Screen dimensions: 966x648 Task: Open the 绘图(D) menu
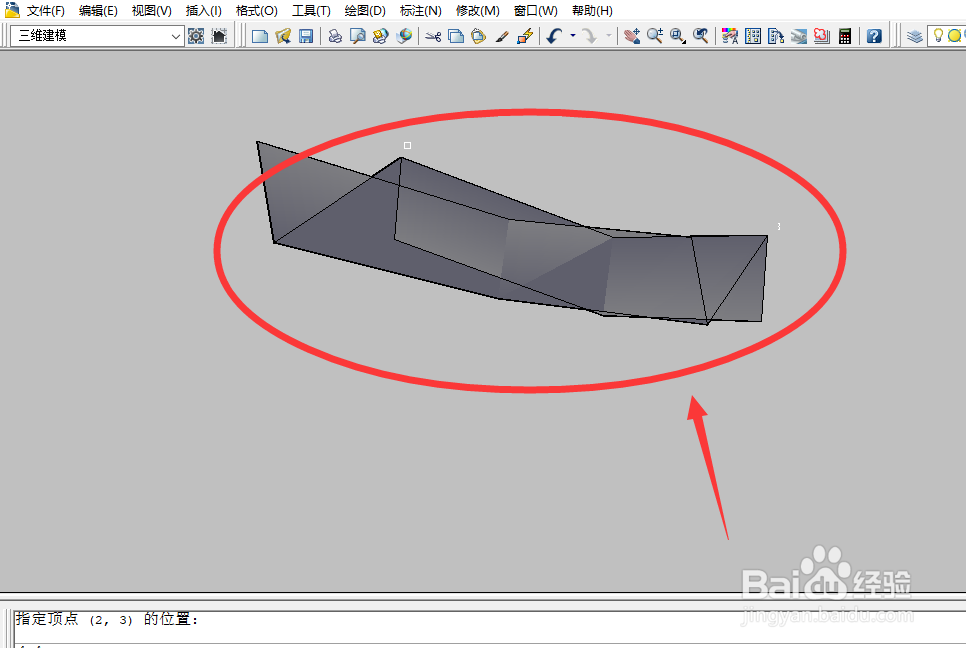365,10
